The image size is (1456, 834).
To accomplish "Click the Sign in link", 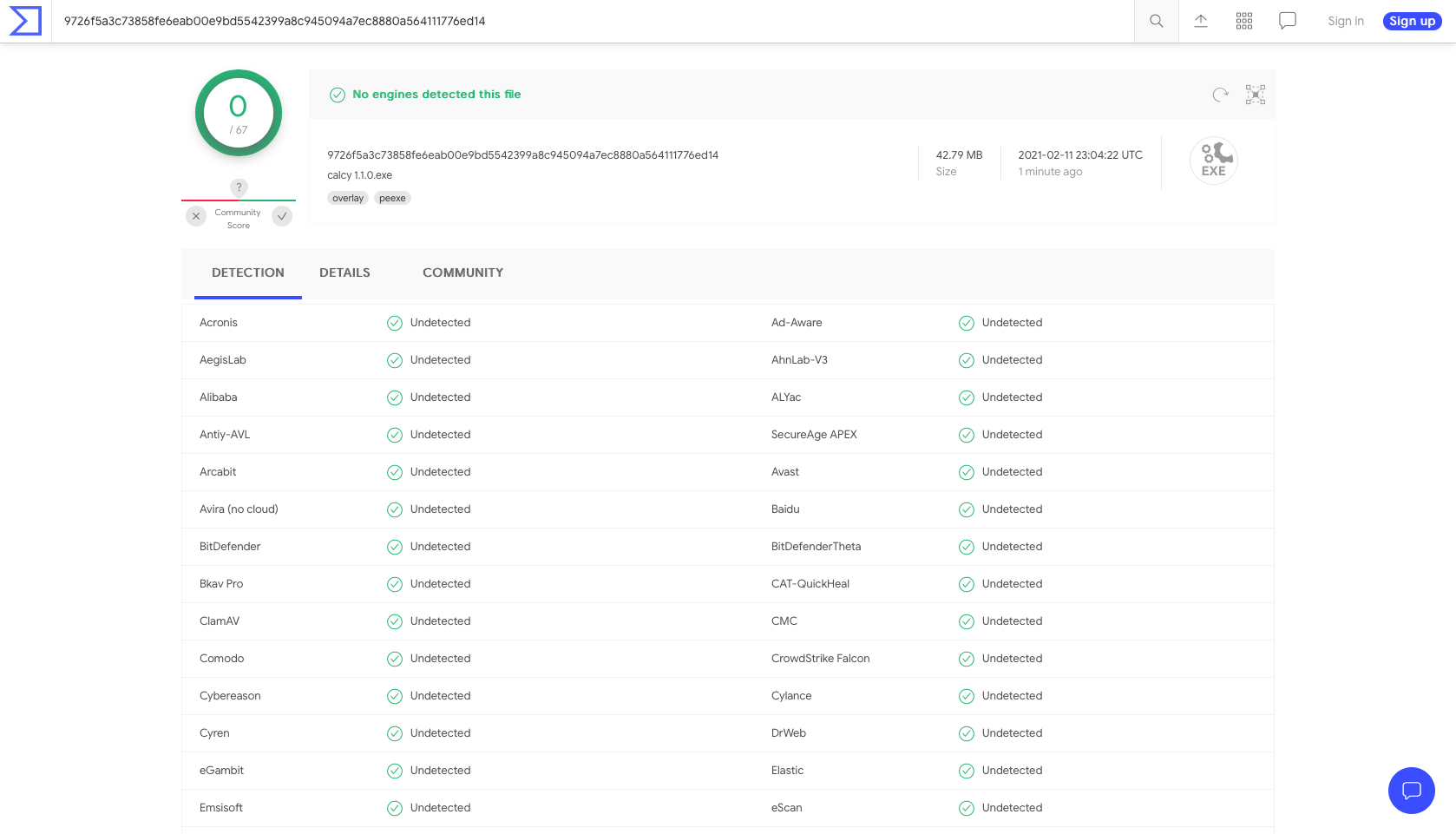I will [x=1346, y=21].
